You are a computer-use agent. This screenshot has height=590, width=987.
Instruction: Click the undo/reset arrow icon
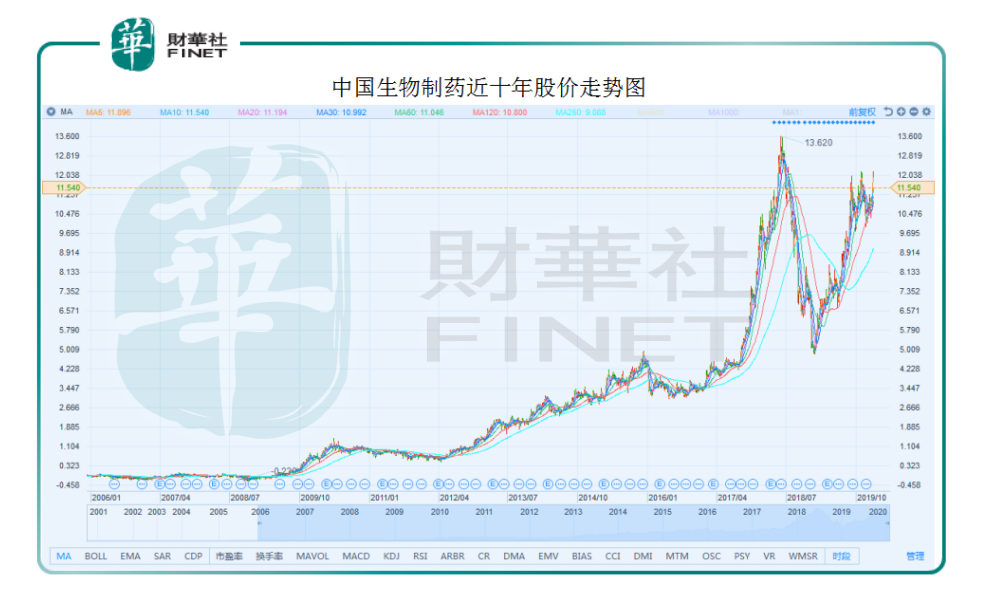coord(889,112)
